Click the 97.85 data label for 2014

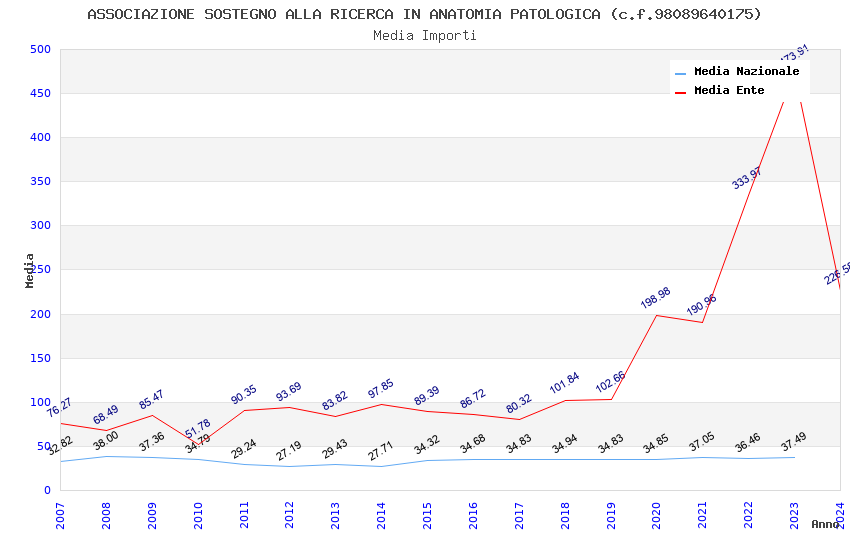(x=381, y=389)
